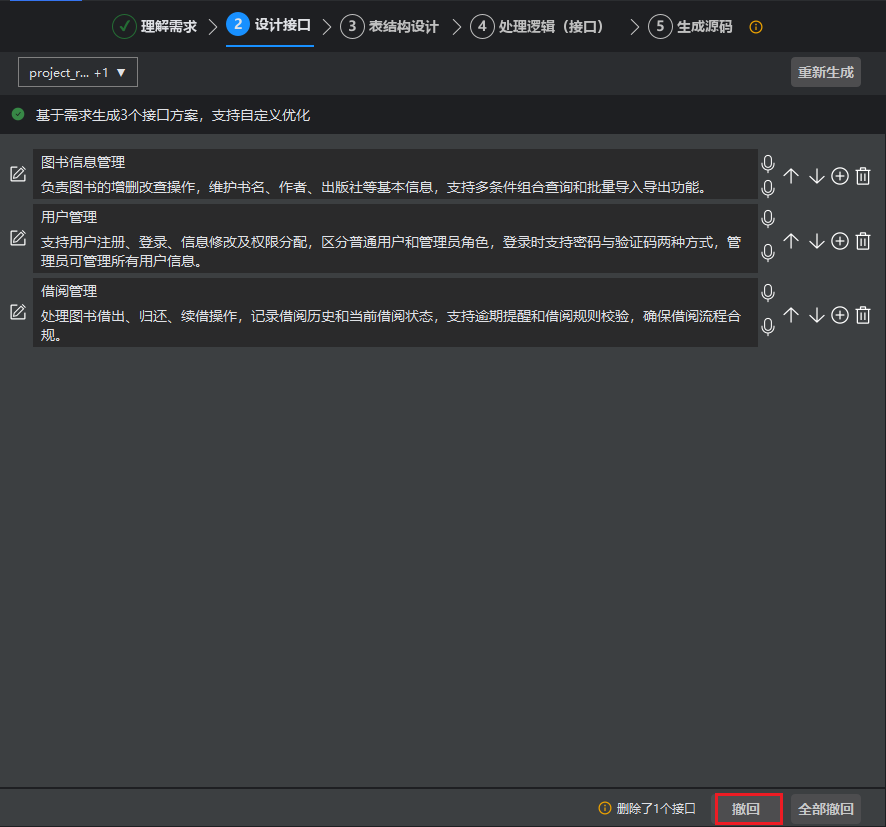This screenshot has height=827, width=886.
Task: Add new interface after 借阅管理
Action: [x=840, y=315]
